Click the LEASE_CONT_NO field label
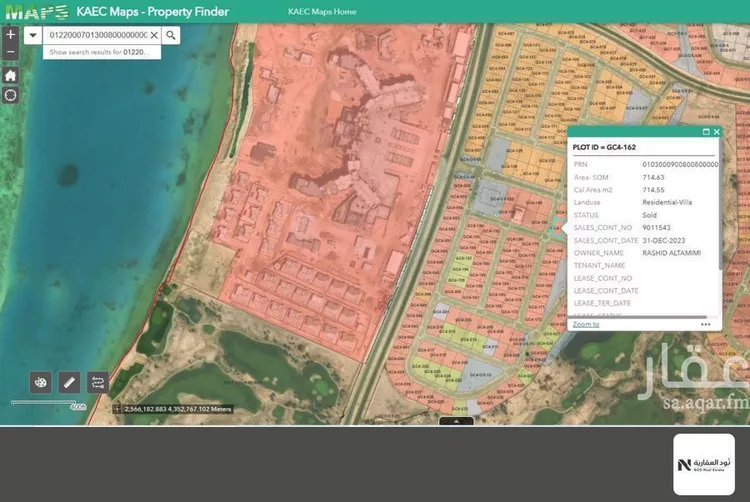This screenshot has width=750, height=502. click(x=603, y=278)
